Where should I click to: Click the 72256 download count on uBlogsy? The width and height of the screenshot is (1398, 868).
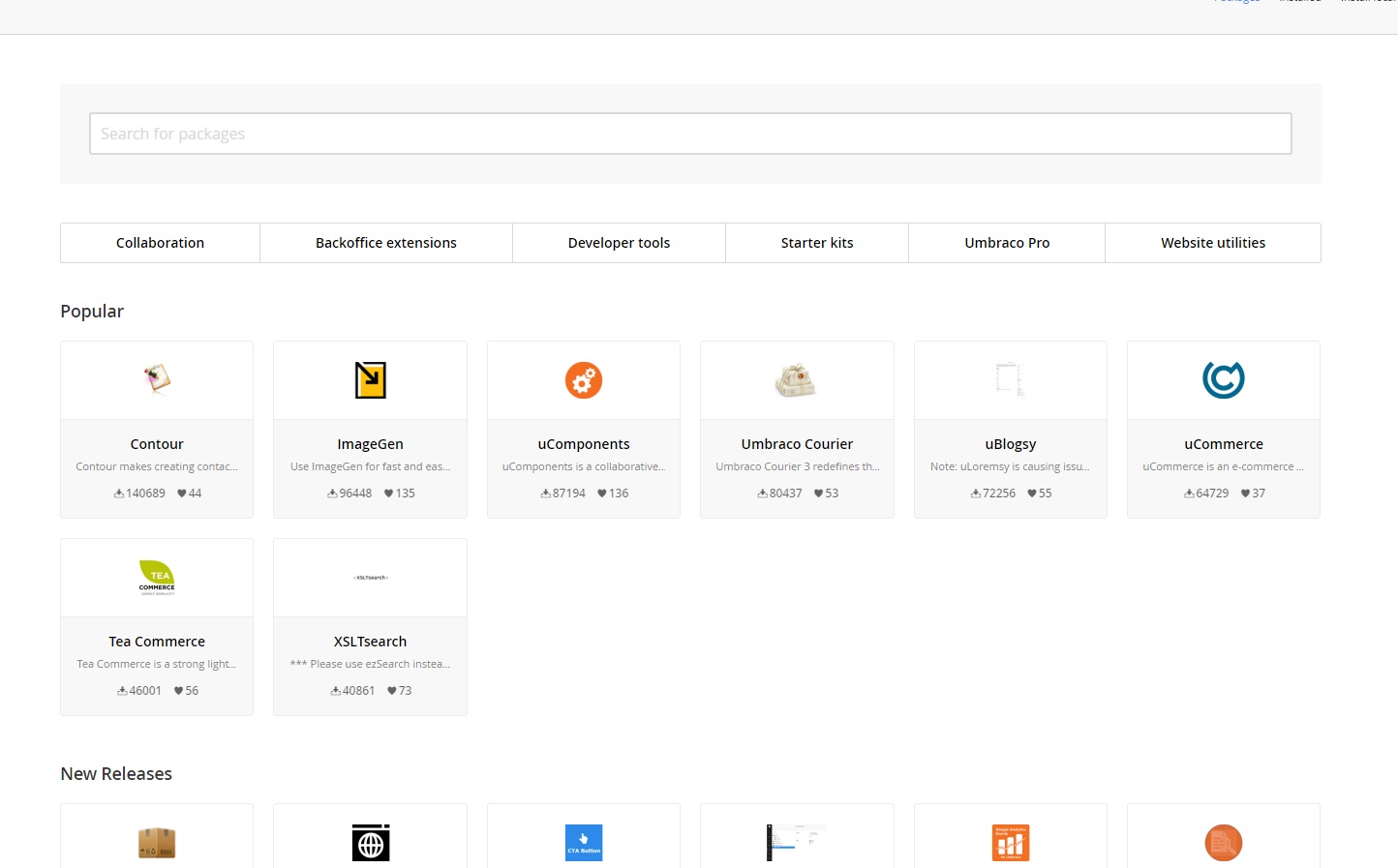point(999,494)
